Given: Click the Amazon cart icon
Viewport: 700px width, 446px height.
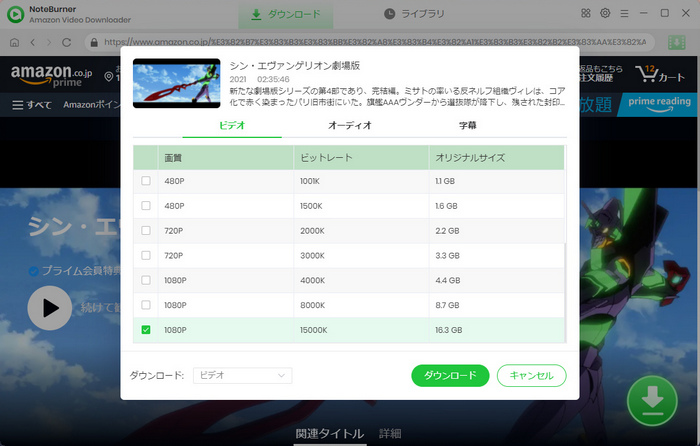Looking at the screenshot, I should click(646, 74).
